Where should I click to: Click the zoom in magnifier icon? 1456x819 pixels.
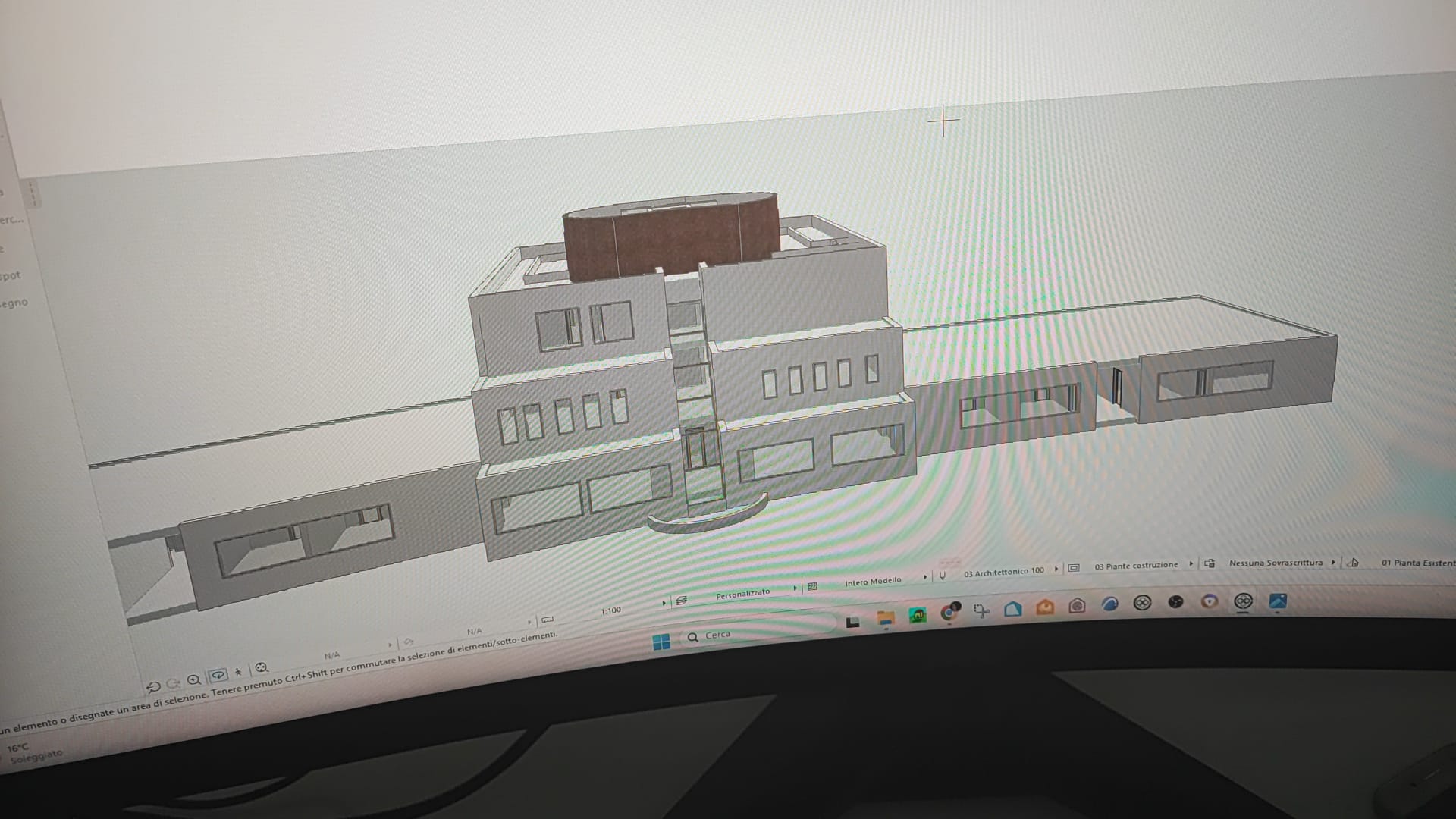click(x=194, y=679)
